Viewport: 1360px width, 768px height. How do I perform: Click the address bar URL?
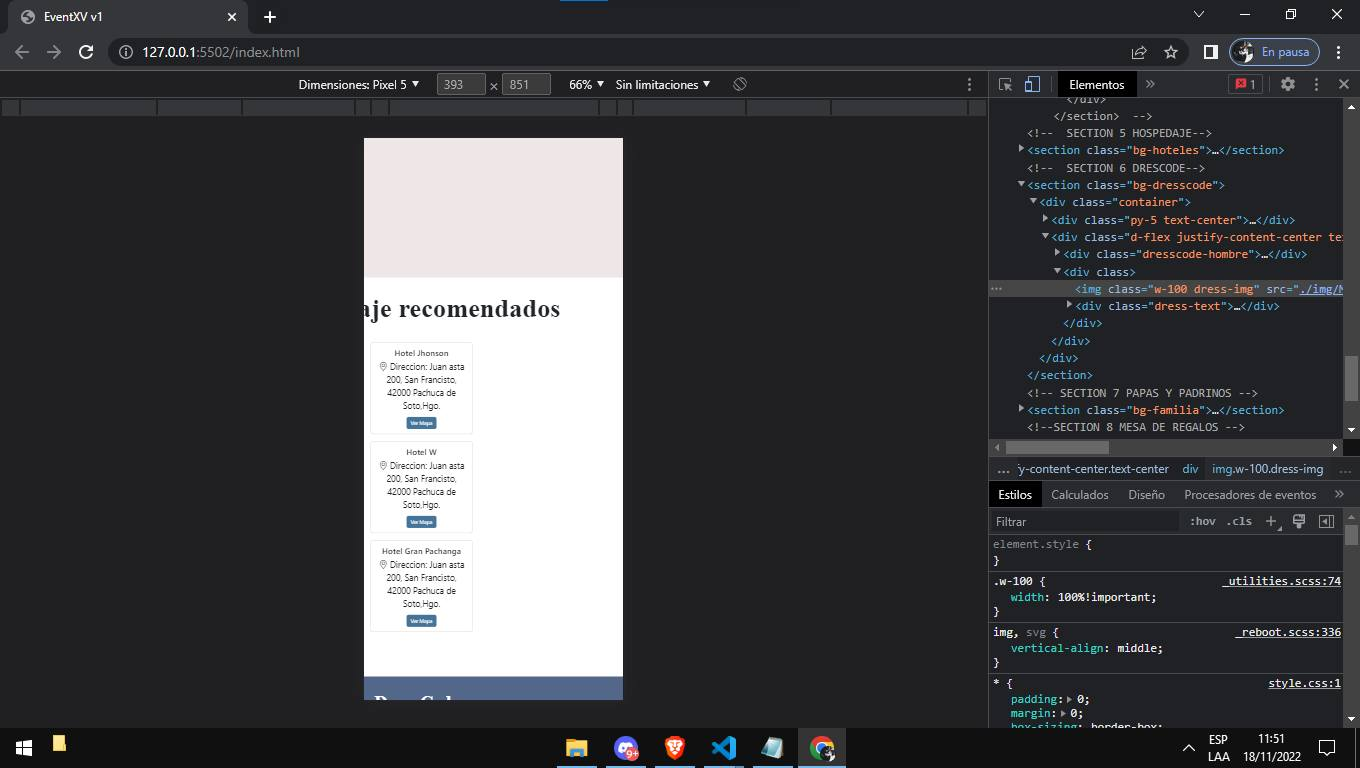tap(221, 52)
